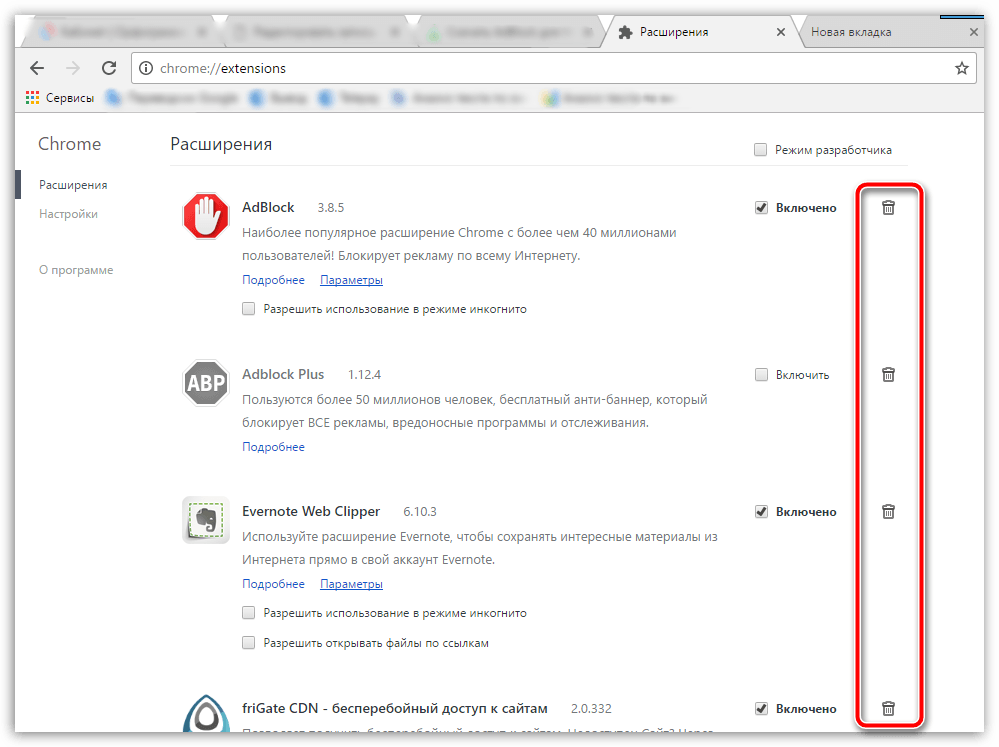This screenshot has height=747, width=999.
Task: Bookmark this page with the star icon
Action: pyautogui.click(x=961, y=68)
